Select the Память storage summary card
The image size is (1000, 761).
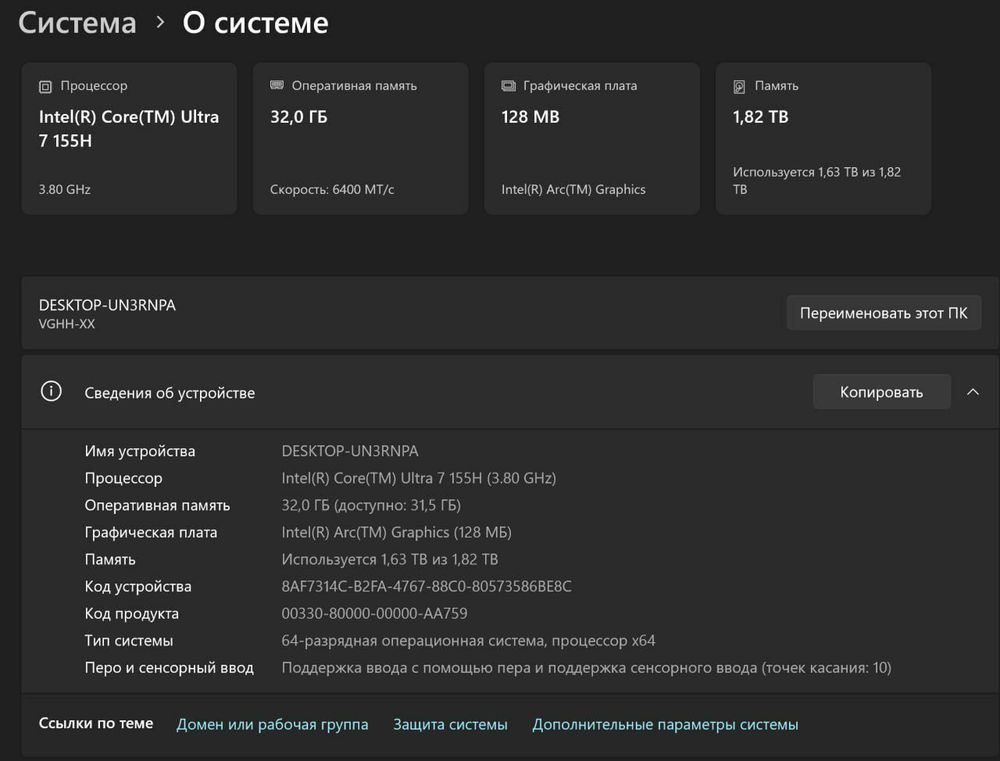pos(823,138)
